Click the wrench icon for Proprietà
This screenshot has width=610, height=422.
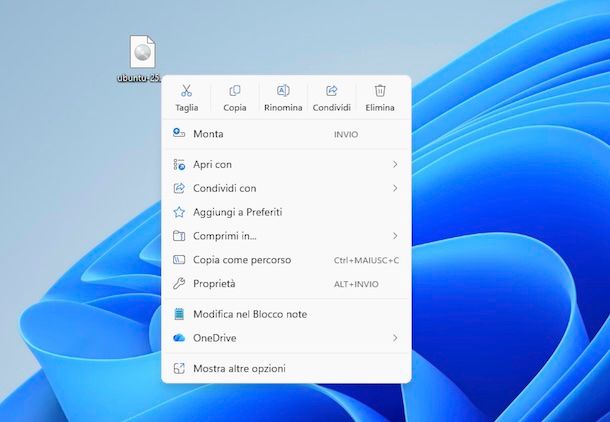pyautogui.click(x=179, y=284)
